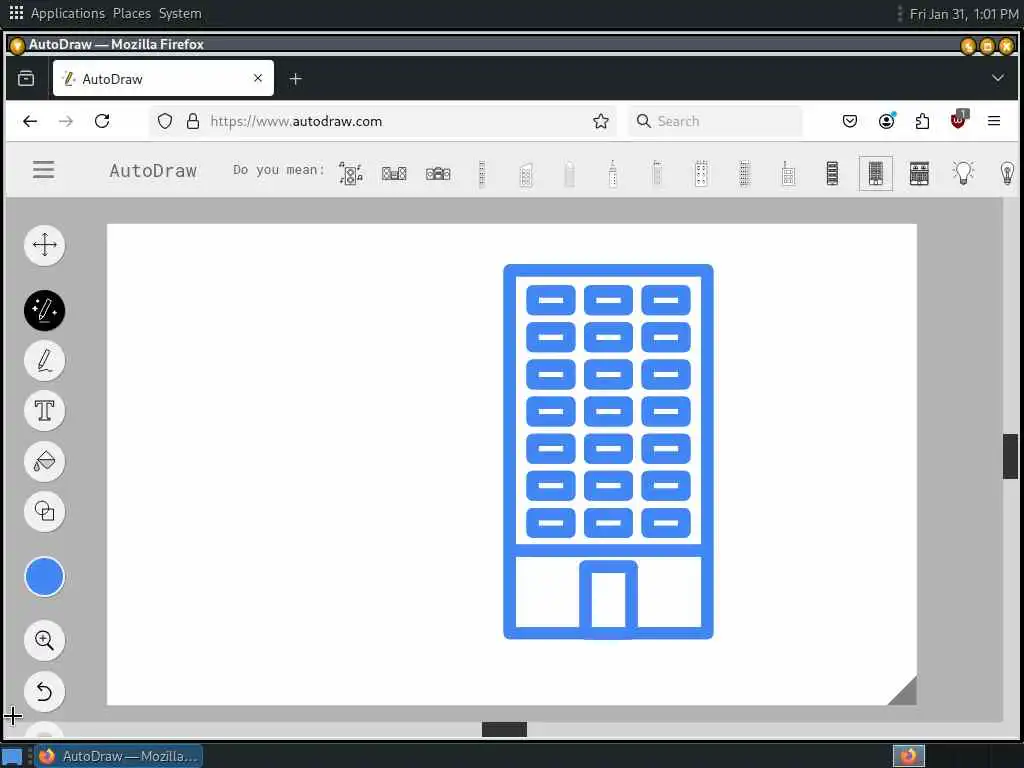Open the Shape tool
Screen dimensions: 1024x768
click(44, 511)
